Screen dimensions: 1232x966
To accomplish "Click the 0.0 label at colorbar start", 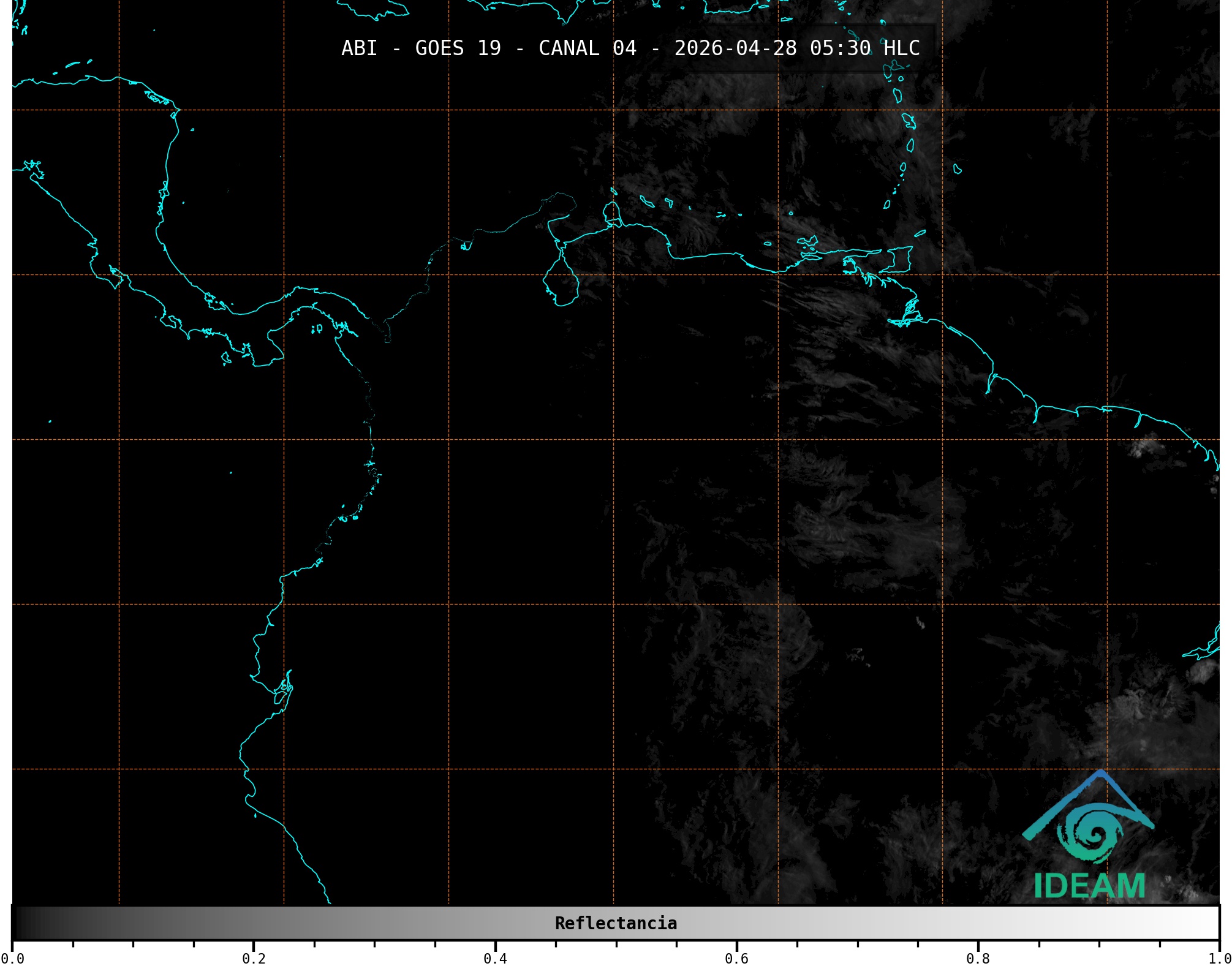I will pyautogui.click(x=12, y=958).
